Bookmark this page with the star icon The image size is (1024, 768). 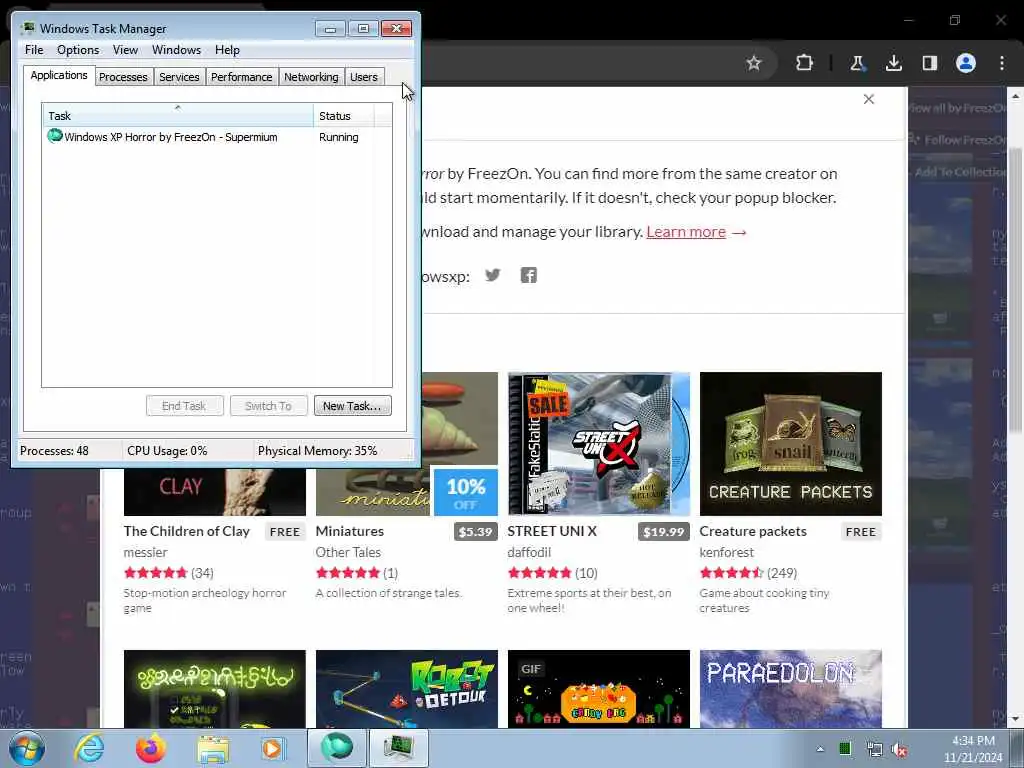(x=754, y=63)
